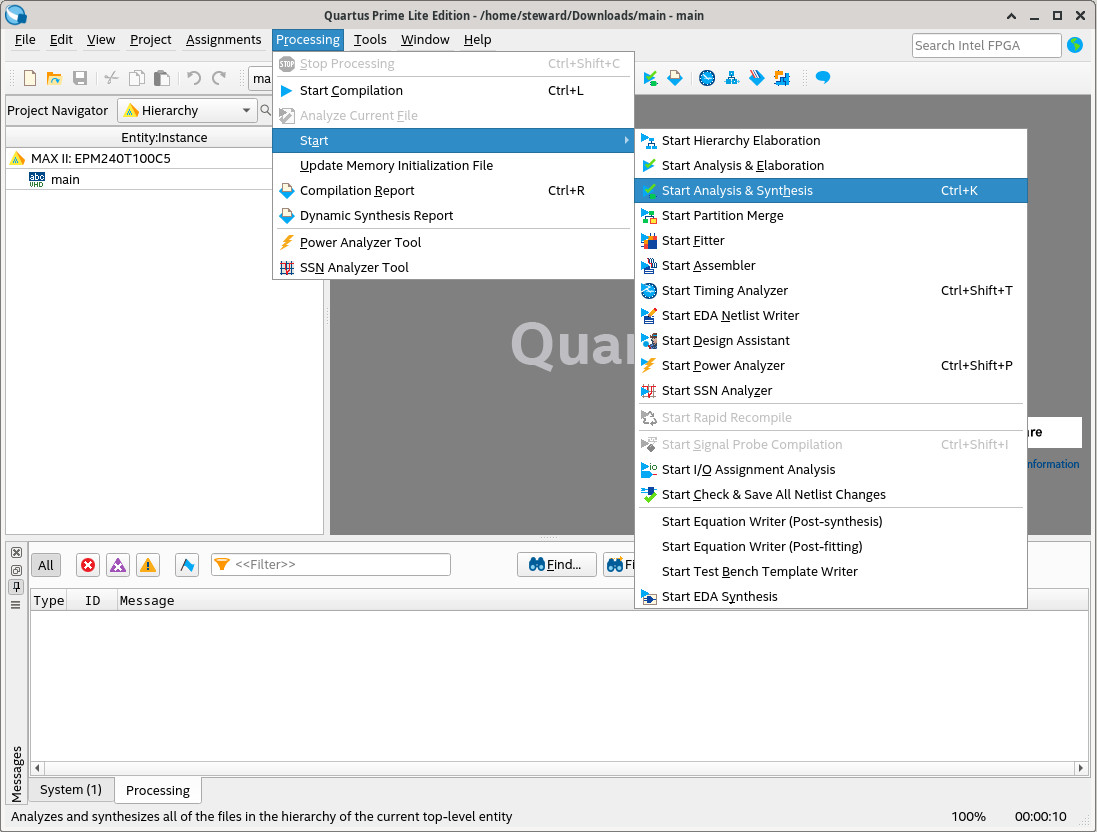The width and height of the screenshot is (1097, 832).
Task: Open the Window menu
Action: click(x=425, y=40)
